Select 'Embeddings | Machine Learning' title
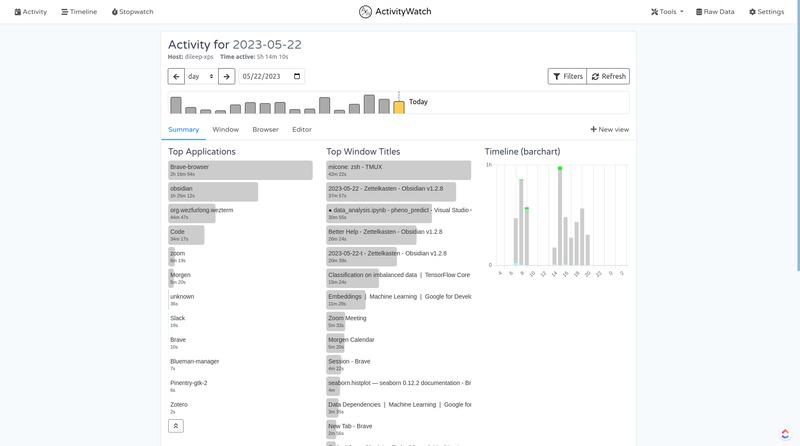 coord(398,300)
